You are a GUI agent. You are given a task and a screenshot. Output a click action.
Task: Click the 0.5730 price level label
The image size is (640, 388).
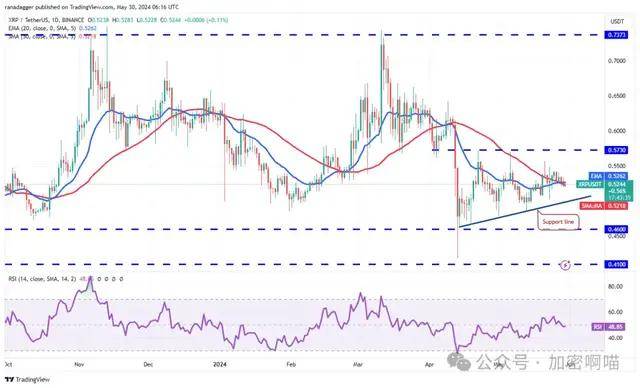click(617, 150)
